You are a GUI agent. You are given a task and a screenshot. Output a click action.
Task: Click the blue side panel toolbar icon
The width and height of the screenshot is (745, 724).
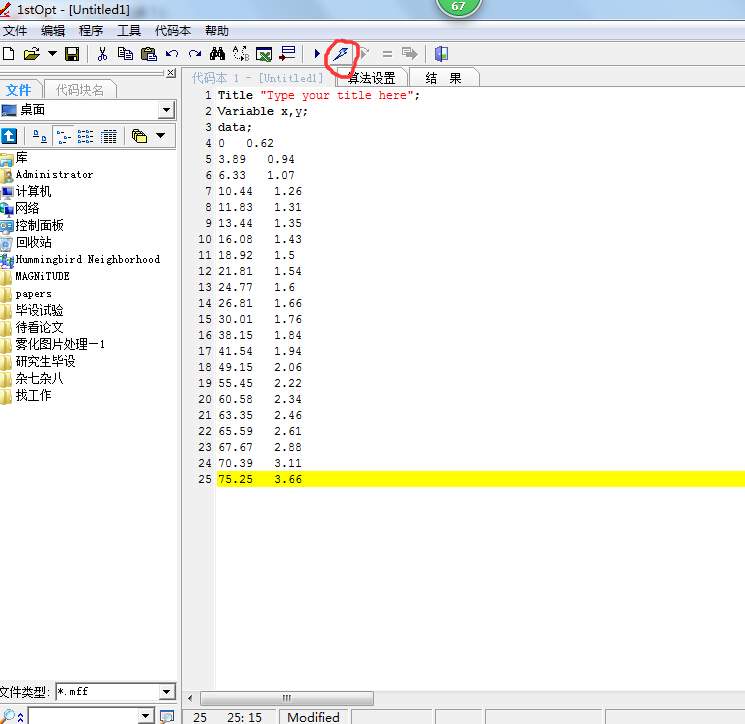pos(441,54)
